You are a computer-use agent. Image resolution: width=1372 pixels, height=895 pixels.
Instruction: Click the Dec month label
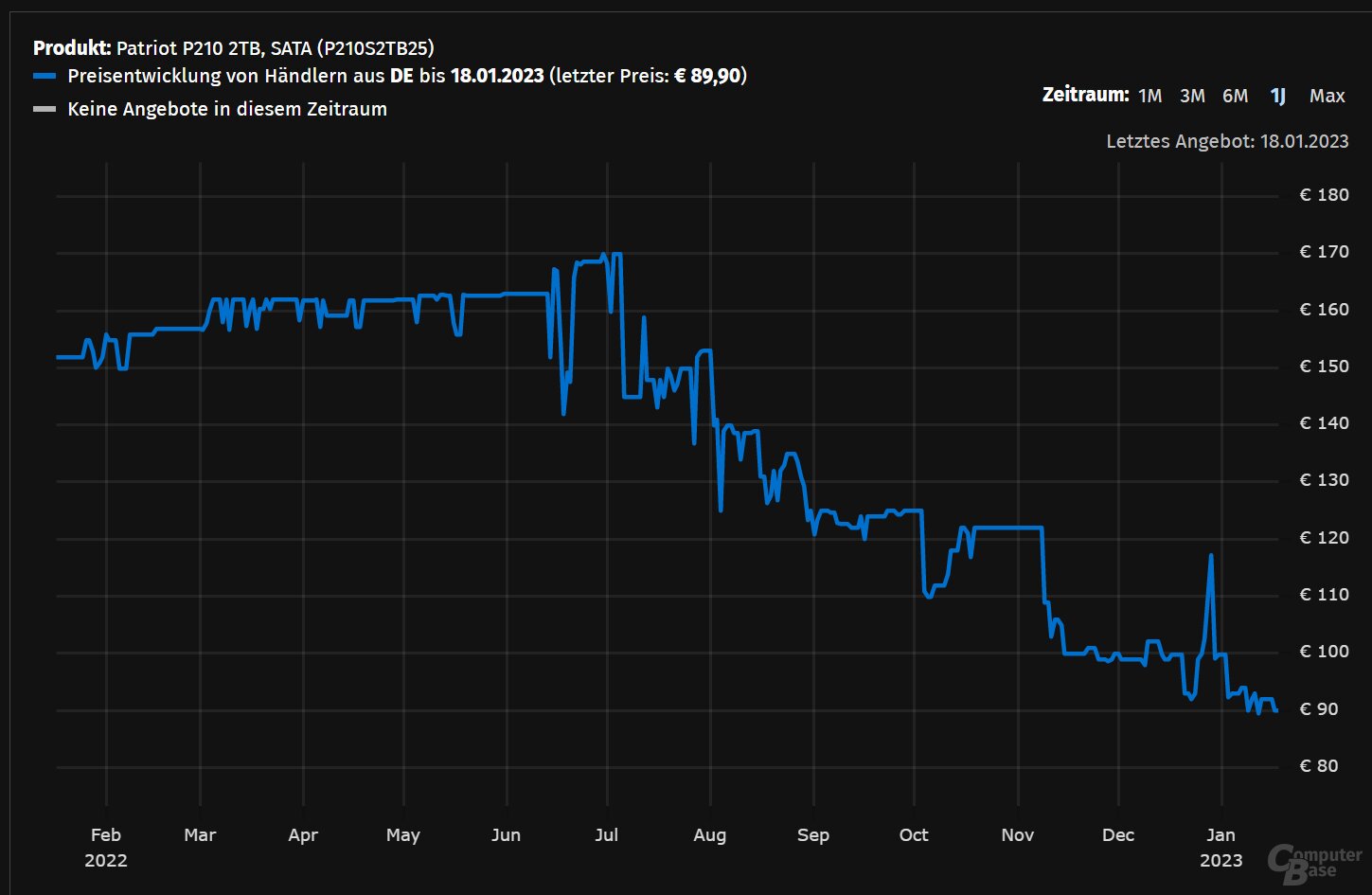(x=1118, y=835)
